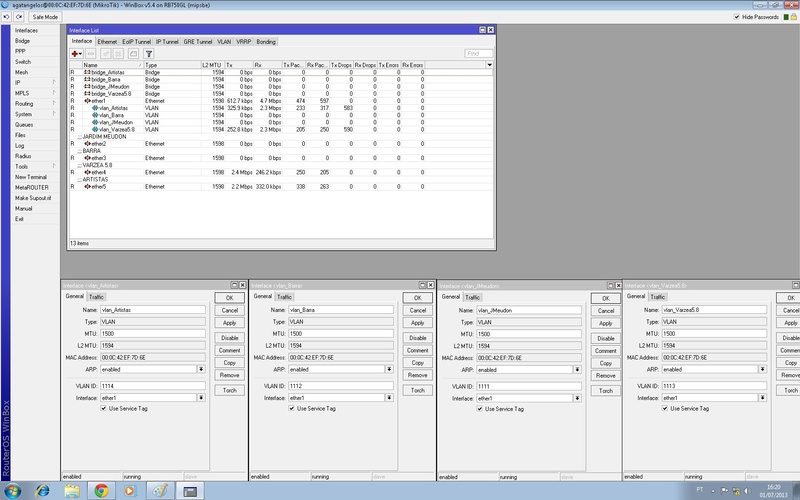Open the Windows Start menu
This screenshot has width=800, height=500.
click(12, 491)
